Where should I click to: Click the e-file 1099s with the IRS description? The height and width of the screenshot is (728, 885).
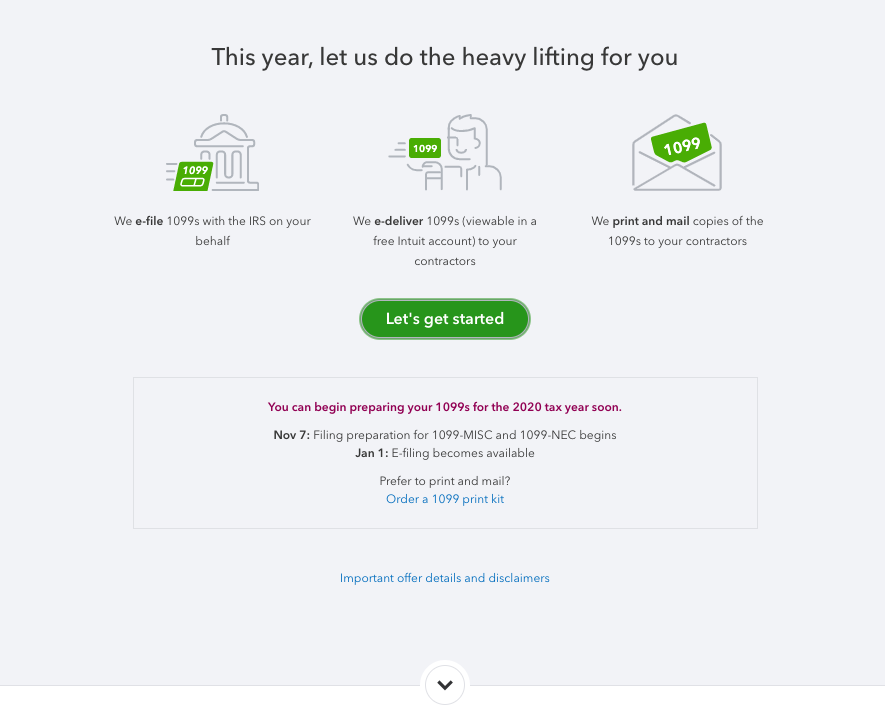[x=212, y=231]
